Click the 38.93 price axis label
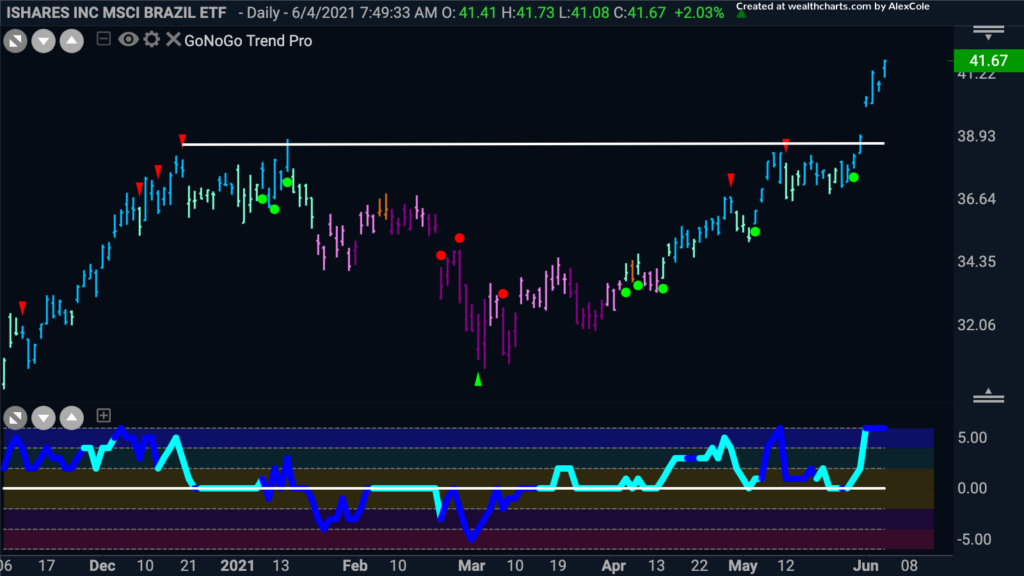The height and width of the screenshot is (576, 1024). (x=976, y=136)
